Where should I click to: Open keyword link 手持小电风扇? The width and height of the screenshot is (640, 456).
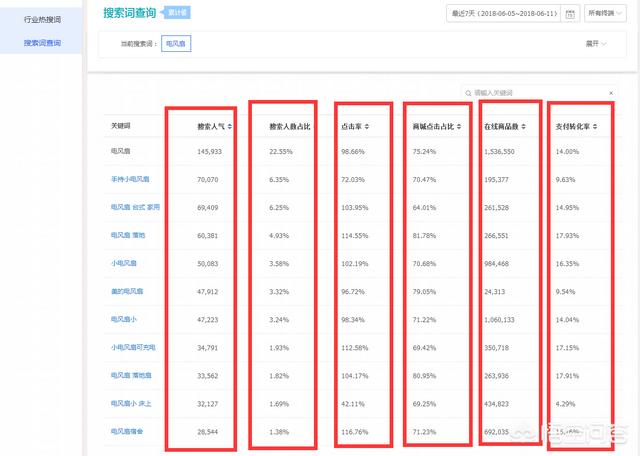tap(130, 179)
